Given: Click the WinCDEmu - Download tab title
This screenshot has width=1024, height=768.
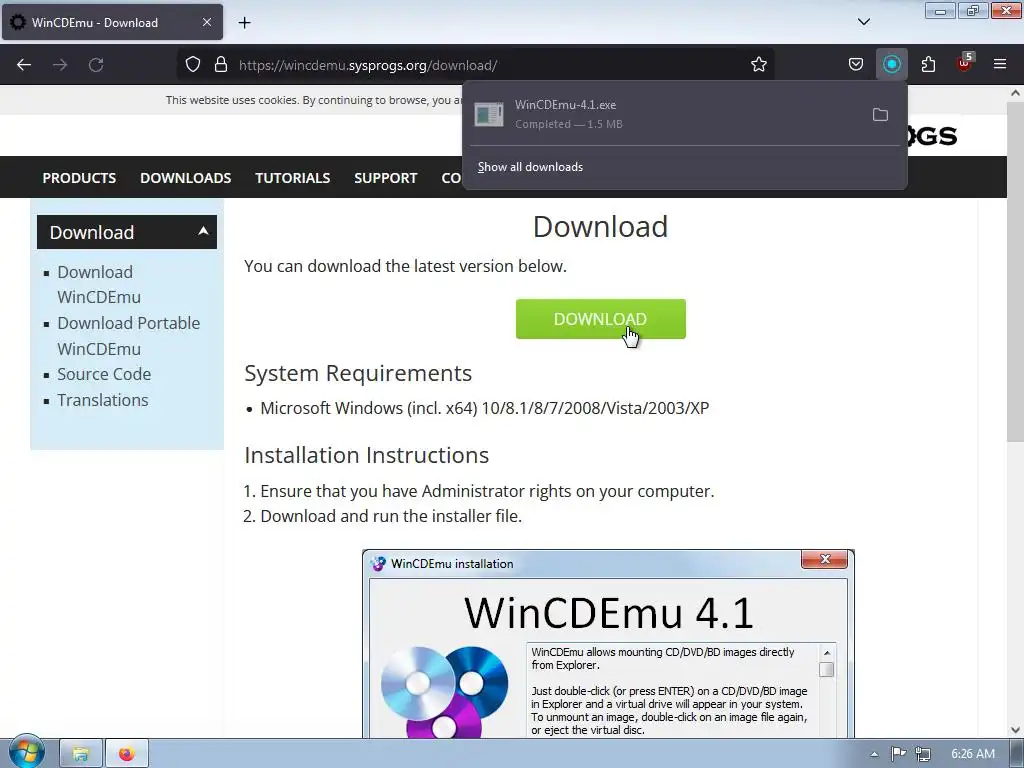Looking at the screenshot, I should (95, 22).
